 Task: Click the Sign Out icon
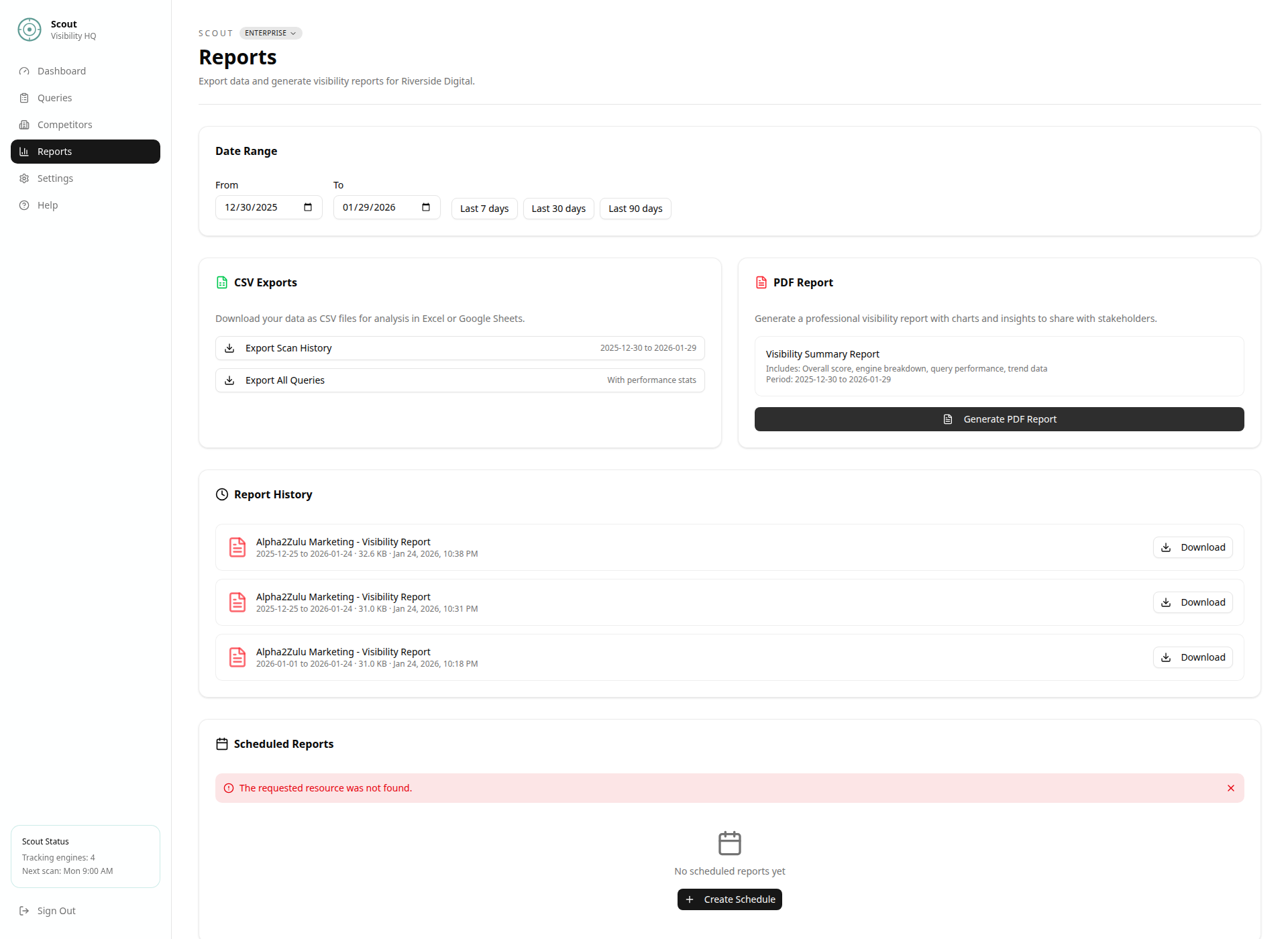(25, 910)
